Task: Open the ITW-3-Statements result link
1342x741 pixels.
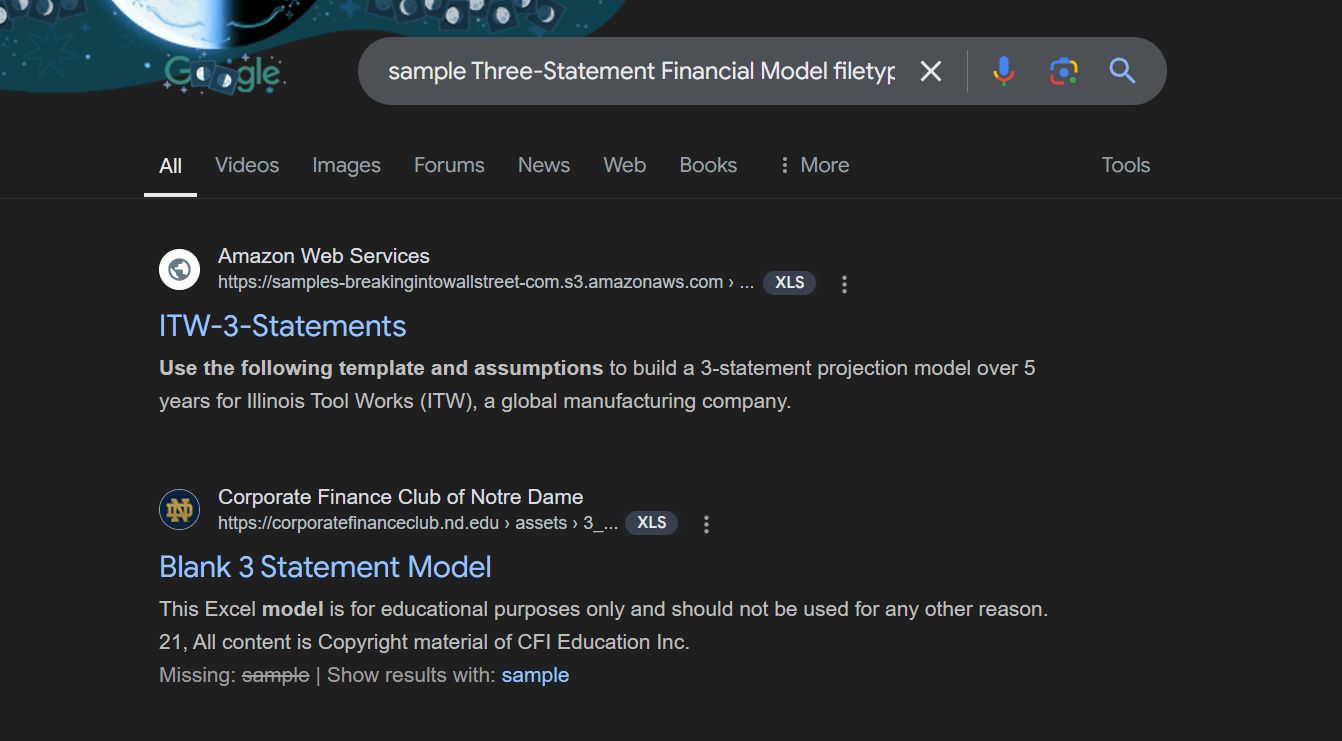Action: 283,326
